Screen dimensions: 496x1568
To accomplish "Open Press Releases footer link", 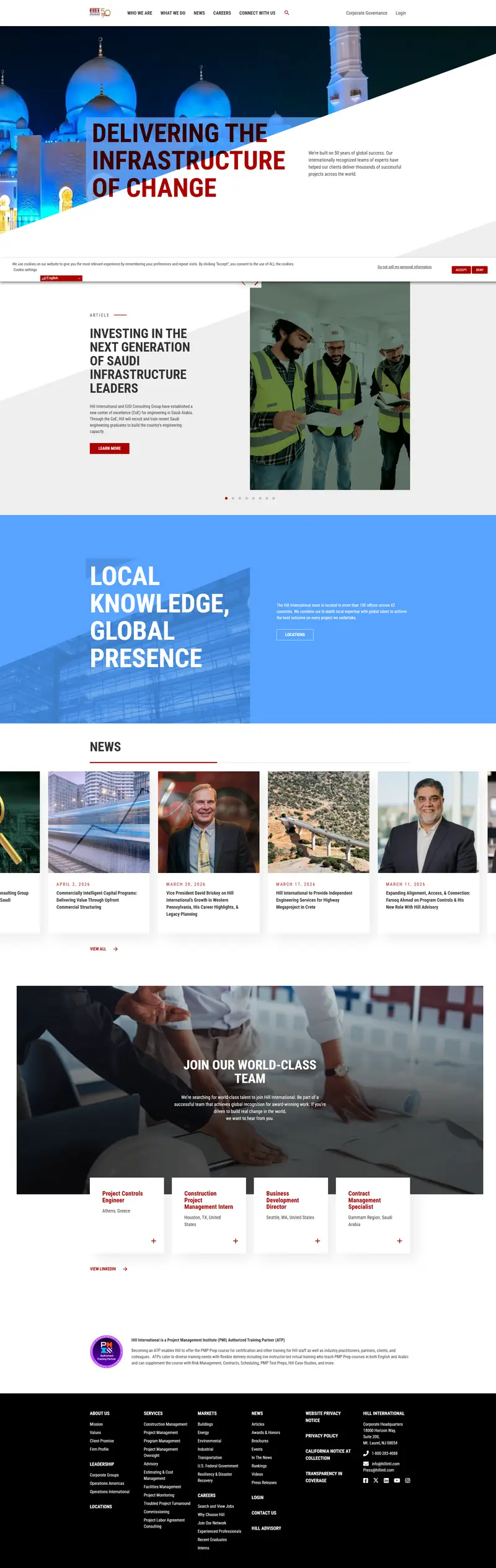I will [264, 1482].
